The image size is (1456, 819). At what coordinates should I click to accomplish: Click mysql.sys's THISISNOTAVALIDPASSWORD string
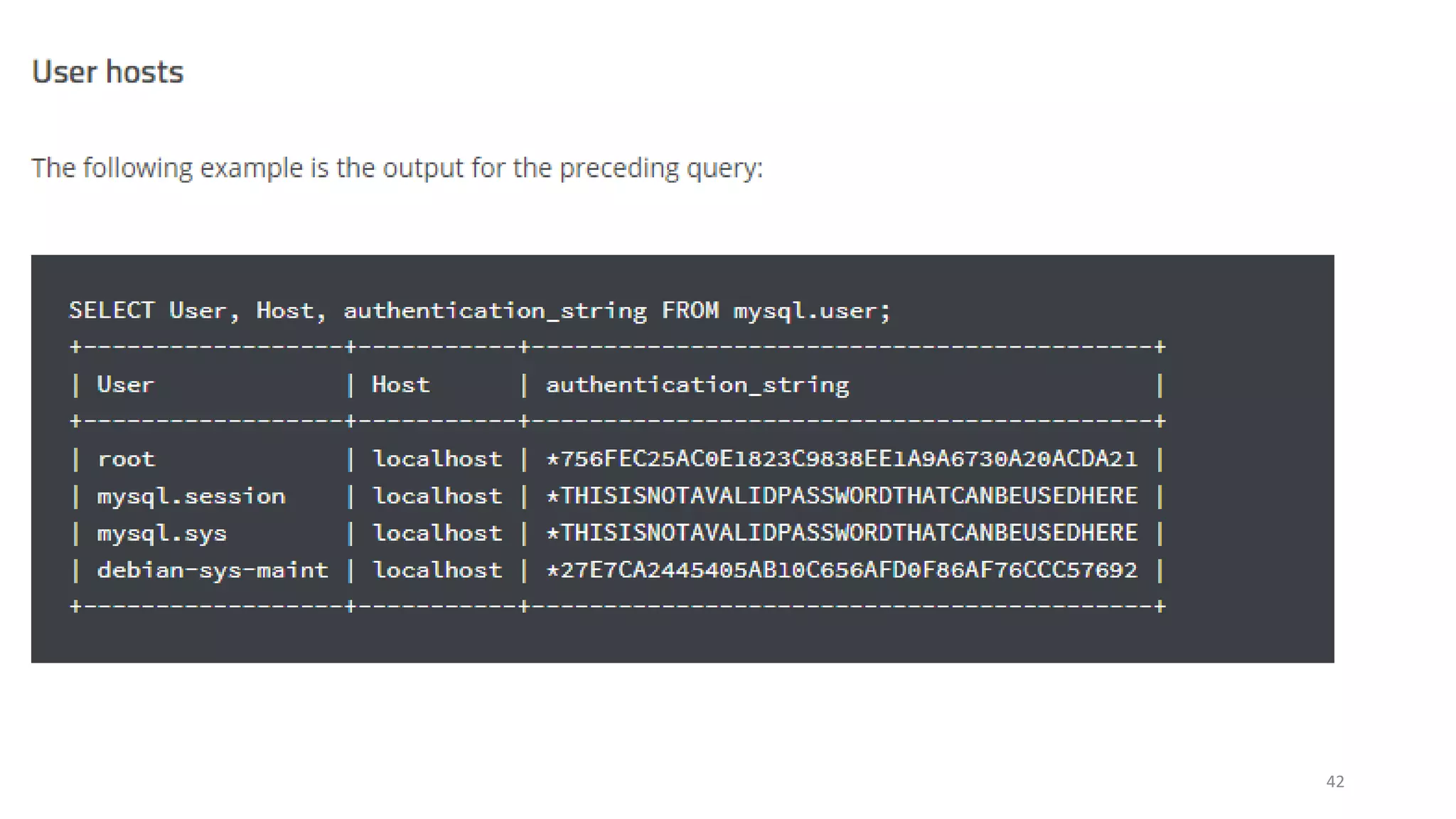[x=842, y=533]
